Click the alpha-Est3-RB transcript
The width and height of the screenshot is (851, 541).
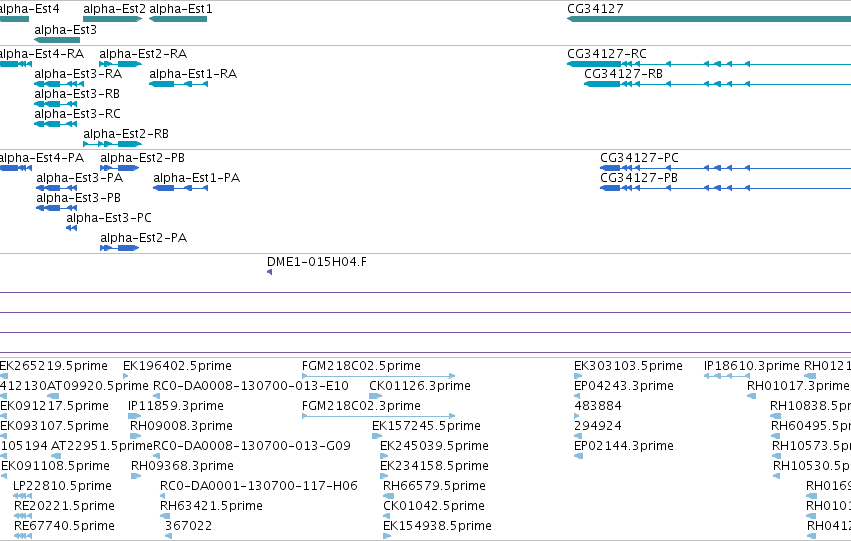pyautogui.click(x=55, y=104)
